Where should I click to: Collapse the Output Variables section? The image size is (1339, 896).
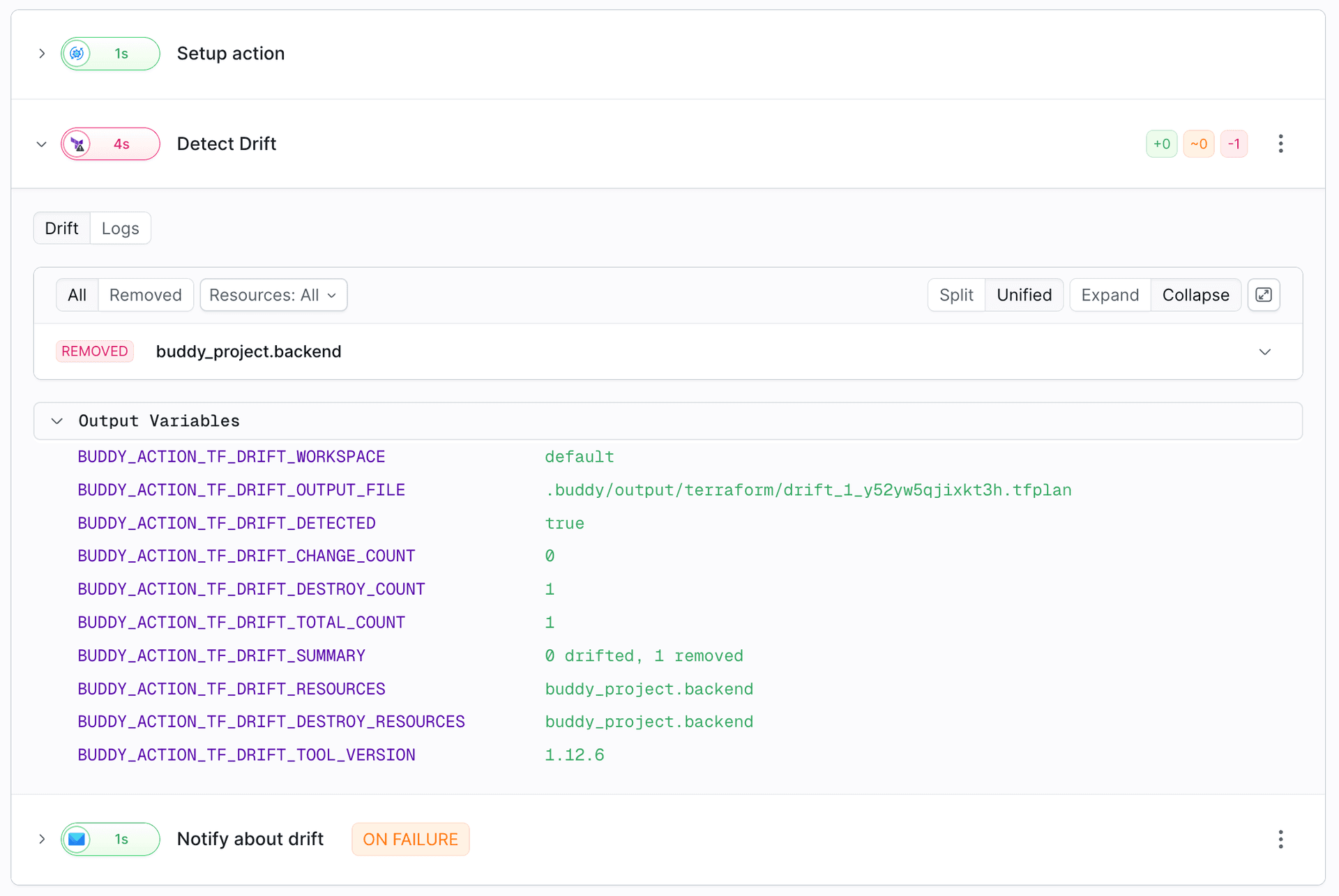coord(57,421)
